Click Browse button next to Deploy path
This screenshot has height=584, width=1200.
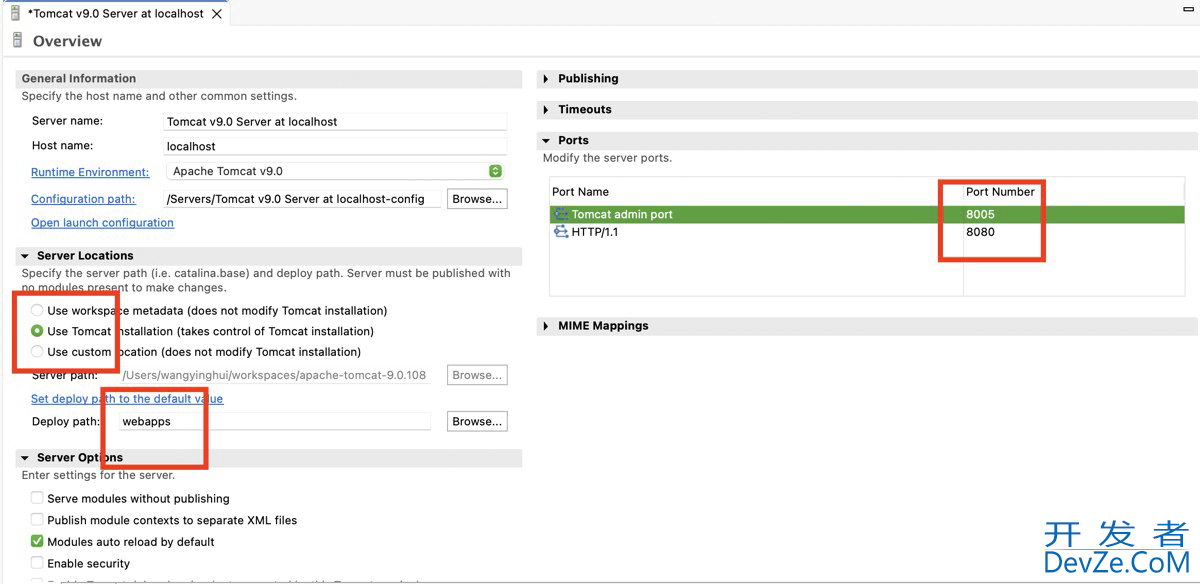477,422
